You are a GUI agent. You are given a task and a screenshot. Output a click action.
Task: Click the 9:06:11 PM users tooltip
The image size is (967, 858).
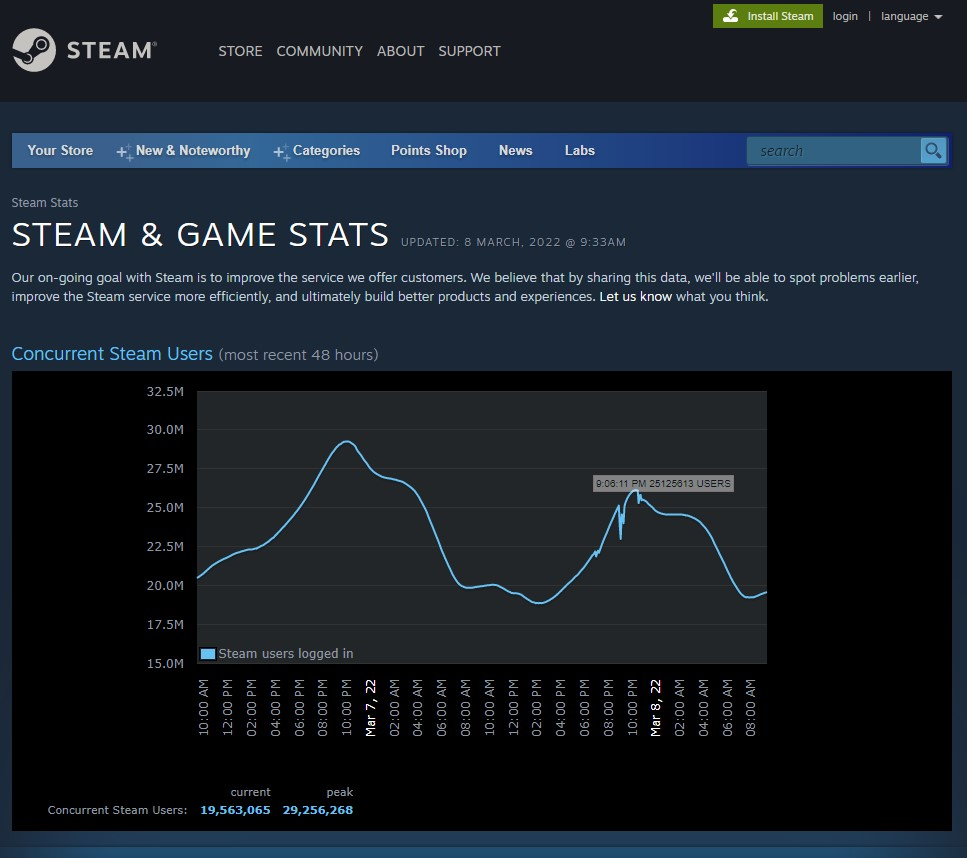click(x=663, y=484)
